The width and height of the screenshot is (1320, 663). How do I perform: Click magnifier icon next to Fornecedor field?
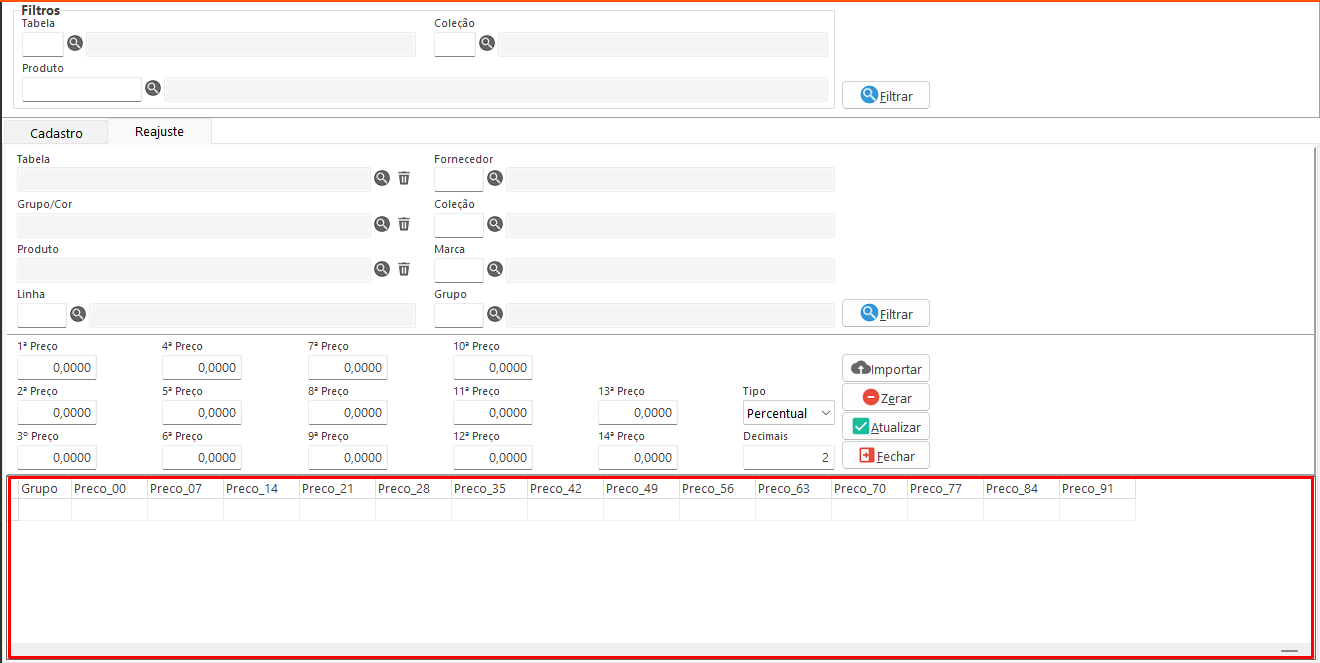pyautogui.click(x=494, y=178)
